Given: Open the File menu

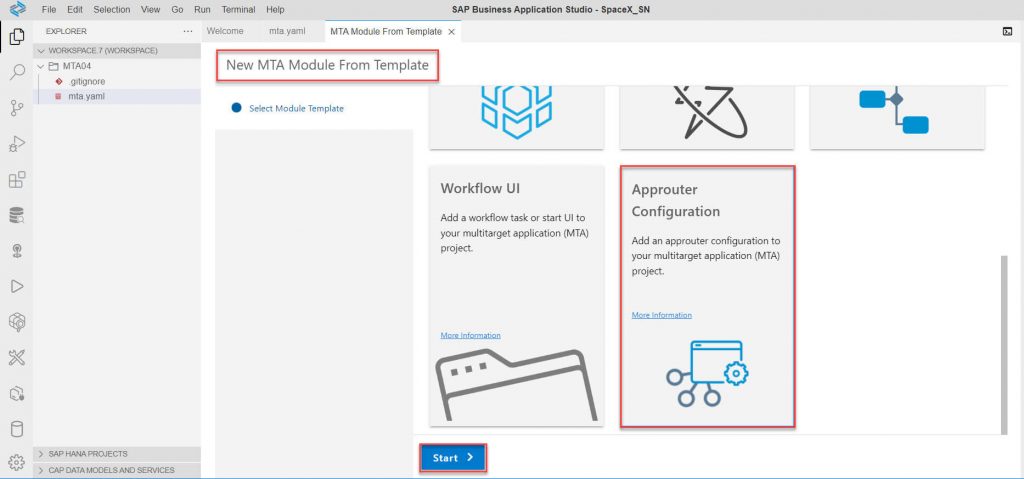Looking at the screenshot, I should coord(48,10).
